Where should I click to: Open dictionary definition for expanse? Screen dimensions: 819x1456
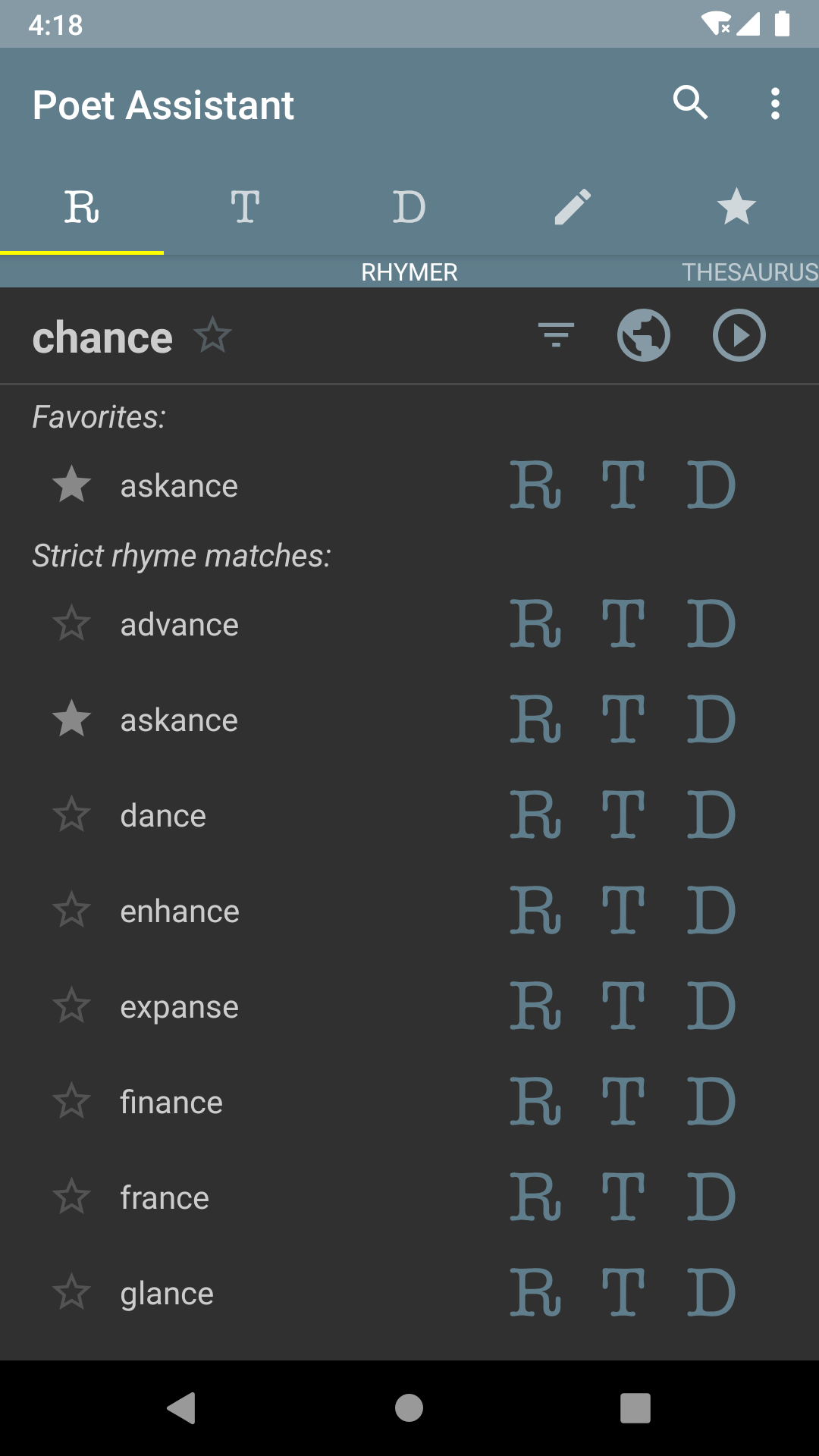711,1006
